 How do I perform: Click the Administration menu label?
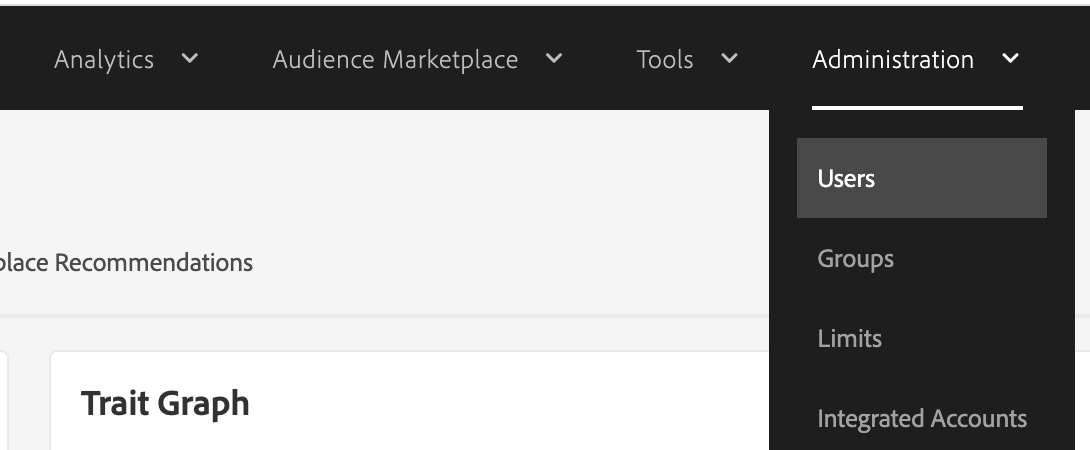[x=892, y=60]
